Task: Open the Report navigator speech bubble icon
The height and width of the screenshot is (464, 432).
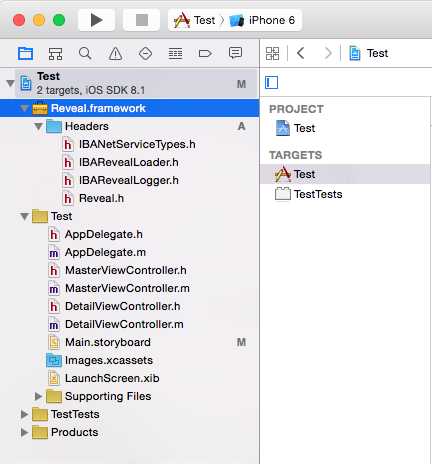Action: [x=235, y=53]
